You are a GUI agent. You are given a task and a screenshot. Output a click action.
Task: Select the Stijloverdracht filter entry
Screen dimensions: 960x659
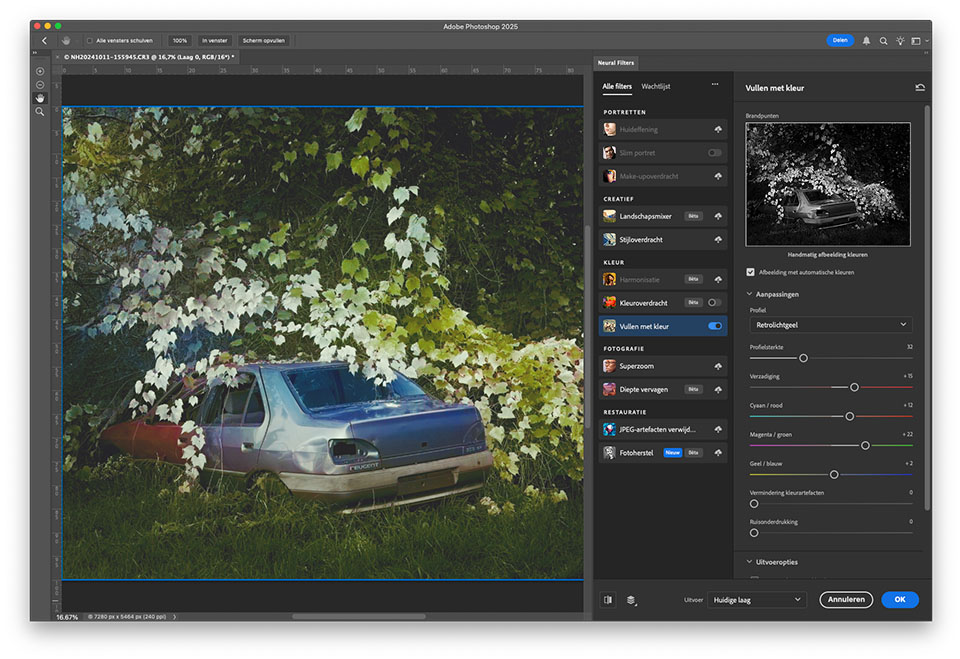click(663, 239)
